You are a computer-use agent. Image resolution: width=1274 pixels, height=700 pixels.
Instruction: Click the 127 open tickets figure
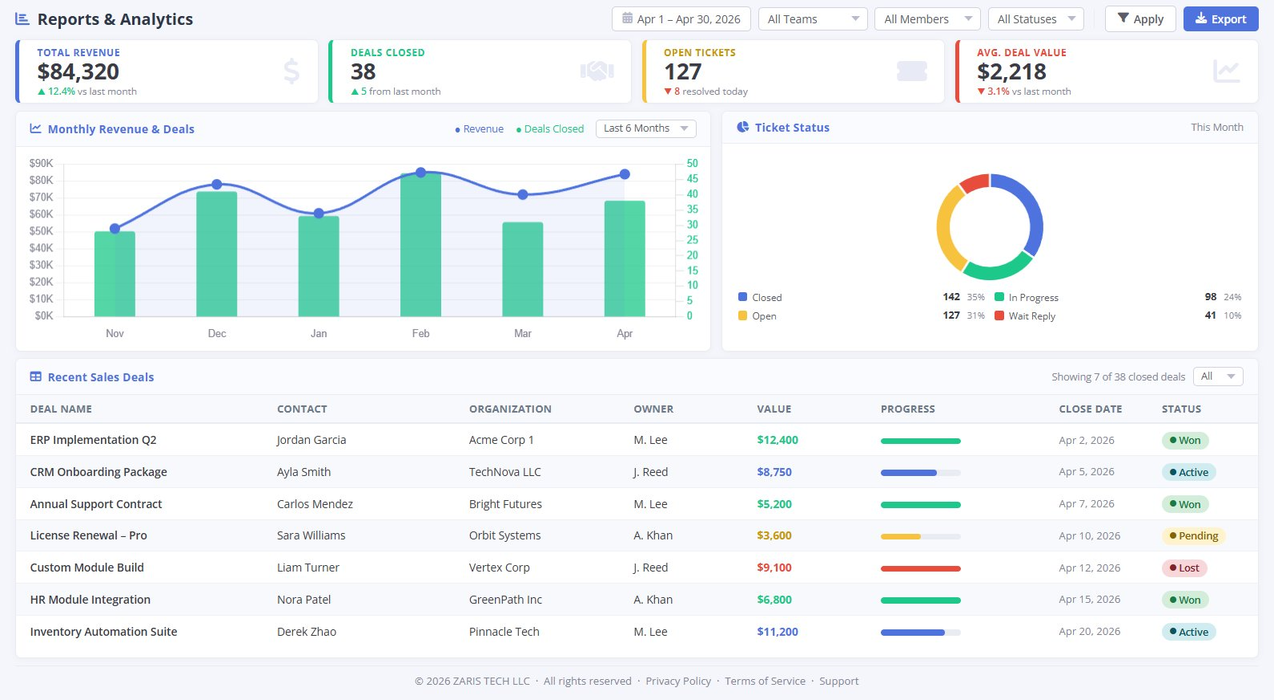(683, 71)
